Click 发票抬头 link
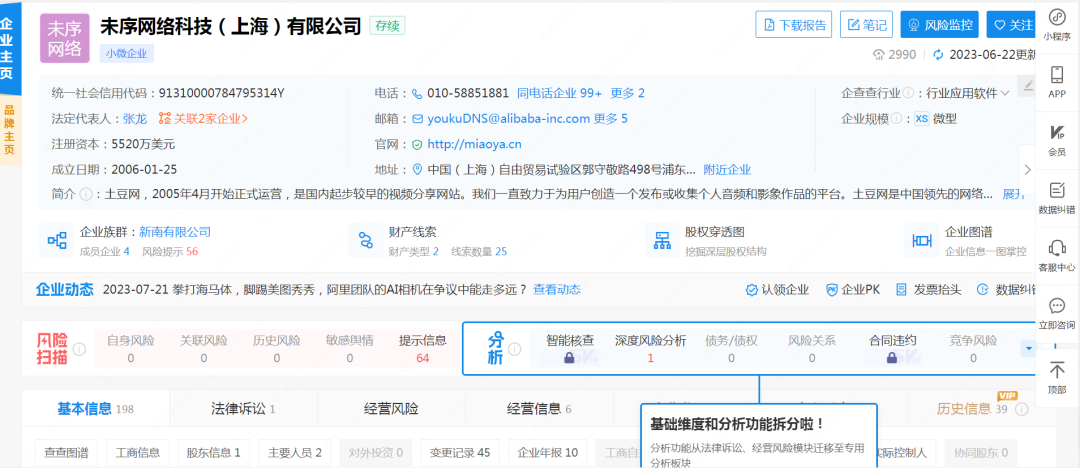The height and width of the screenshot is (468, 1080). [928, 289]
